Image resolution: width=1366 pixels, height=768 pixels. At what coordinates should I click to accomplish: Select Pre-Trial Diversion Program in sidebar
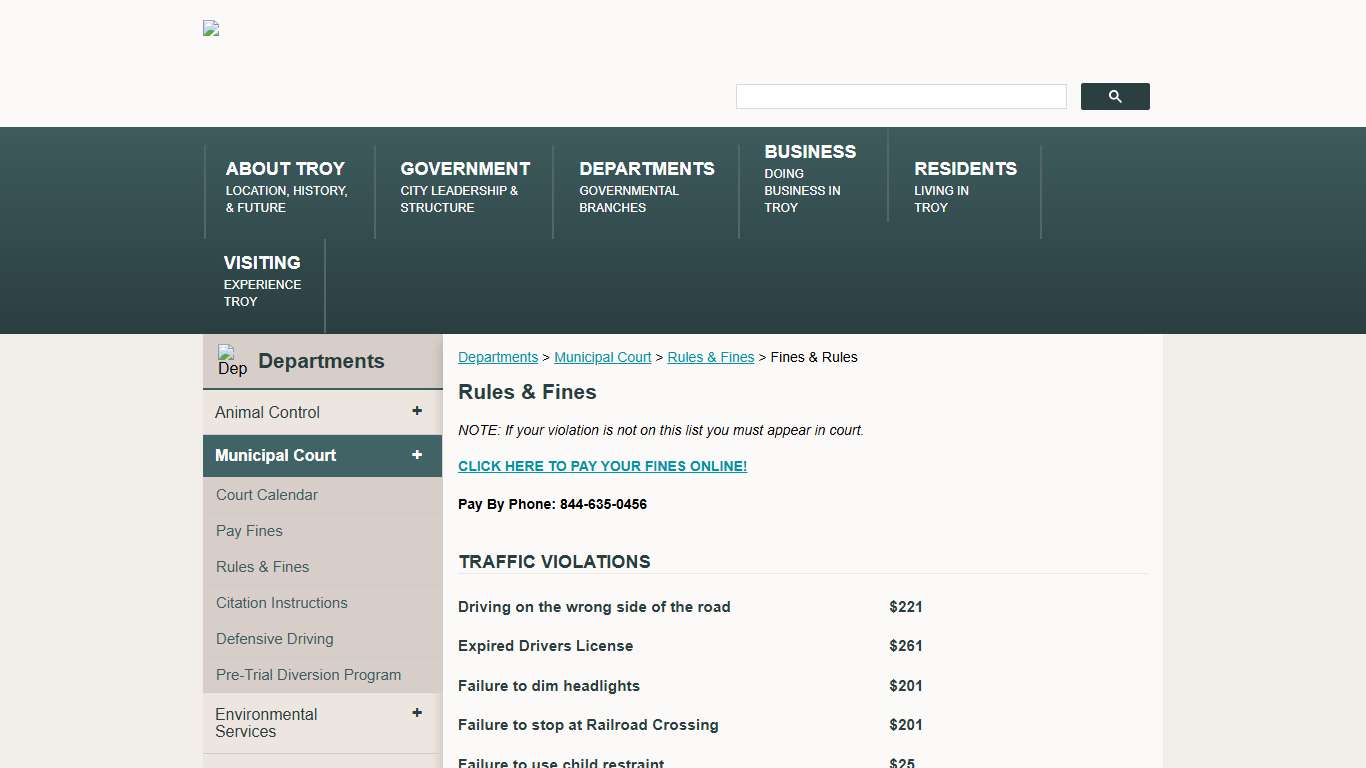coord(308,675)
